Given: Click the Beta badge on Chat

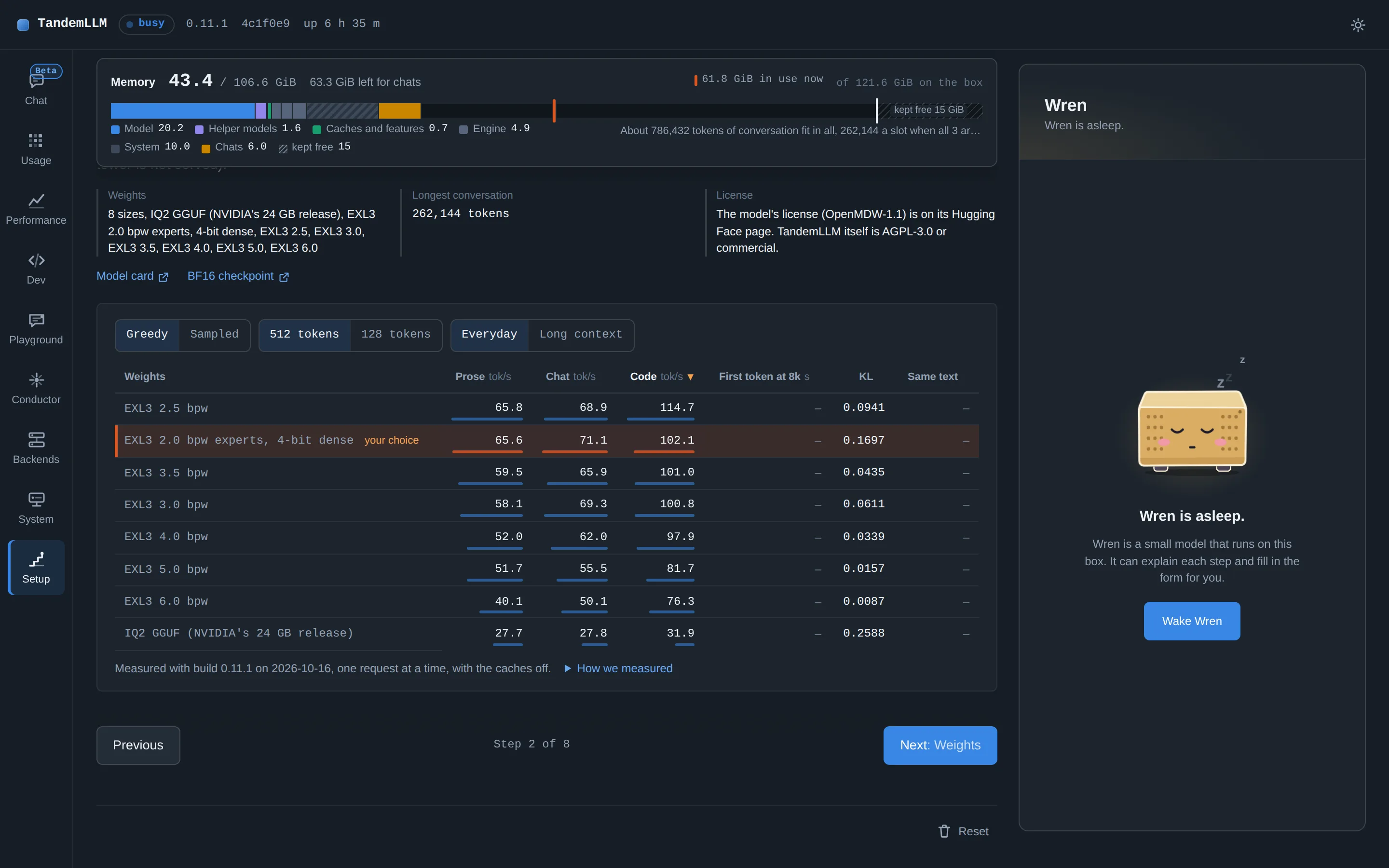Looking at the screenshot, I should click(x=46, y=70).
